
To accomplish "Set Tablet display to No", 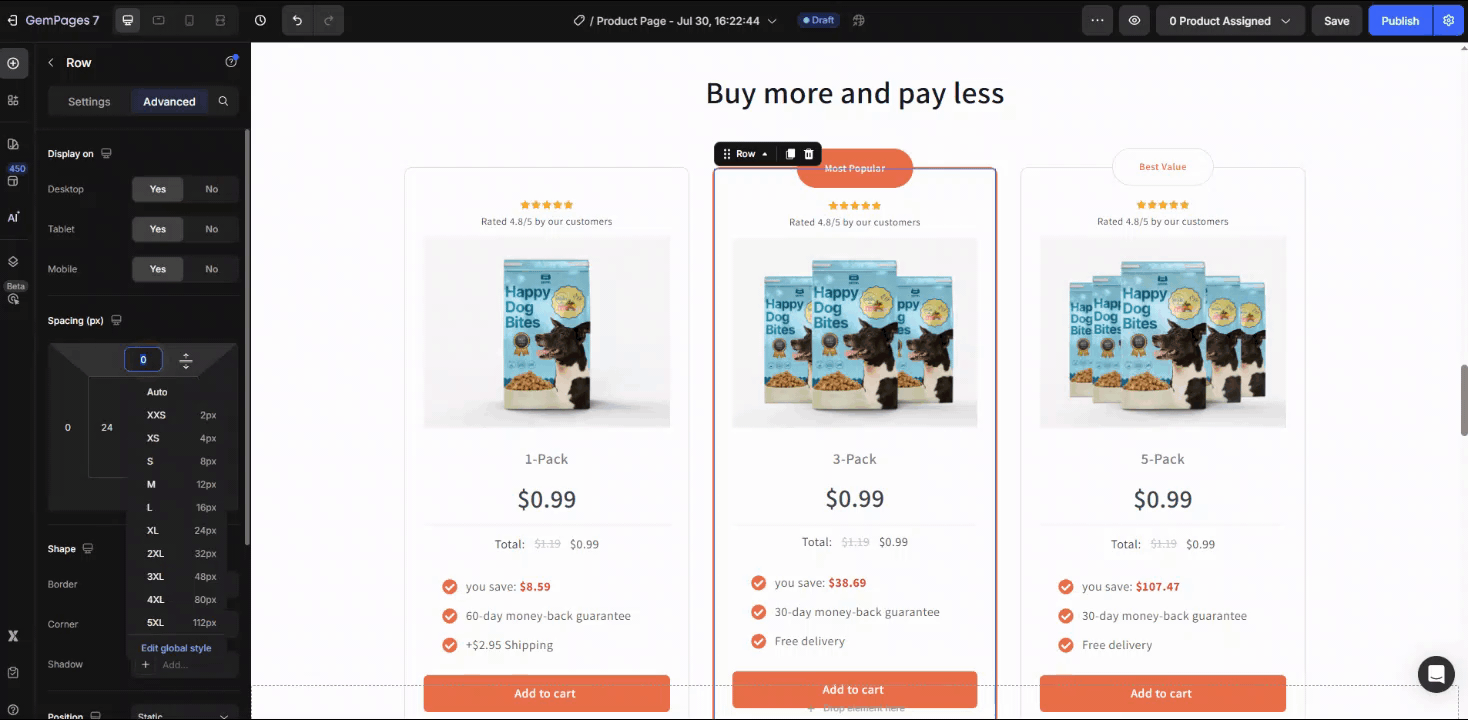I will point(211,229).
